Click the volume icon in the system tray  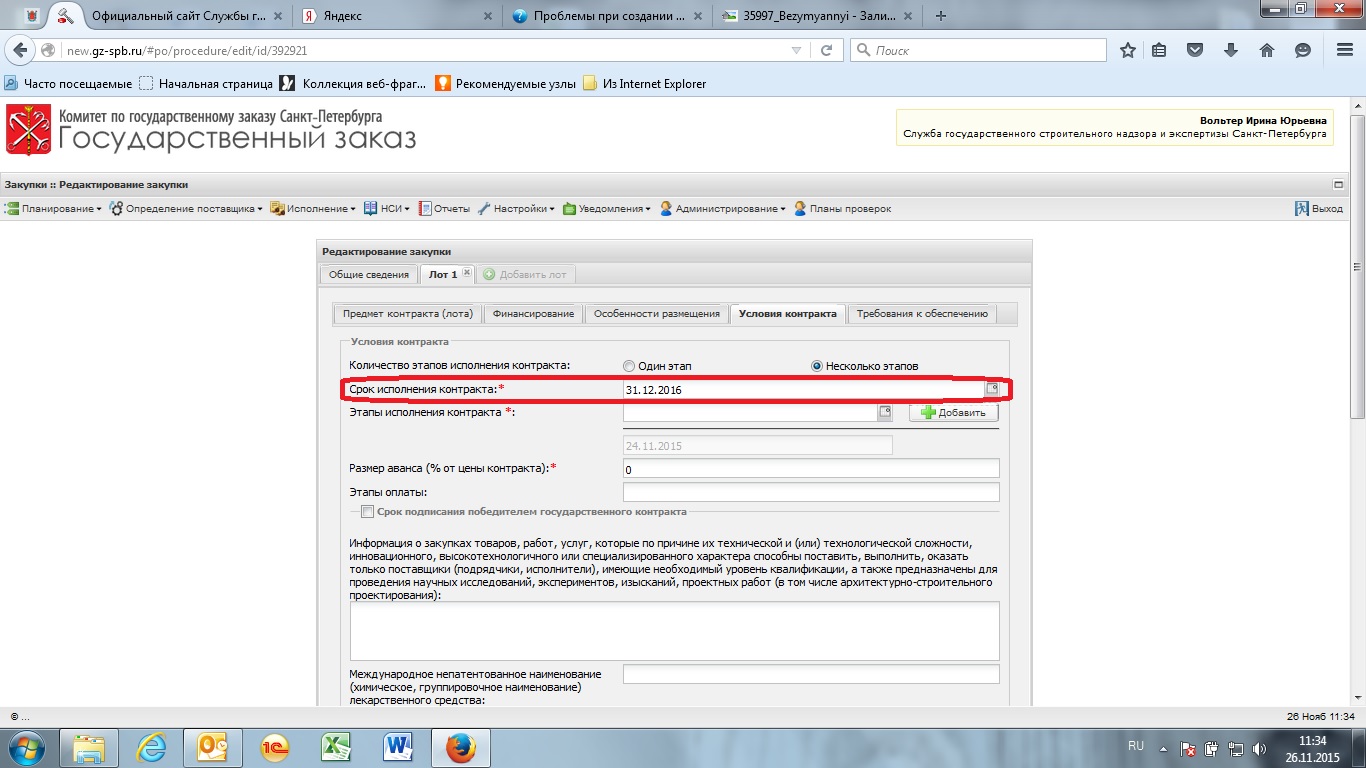point(1258,748)
